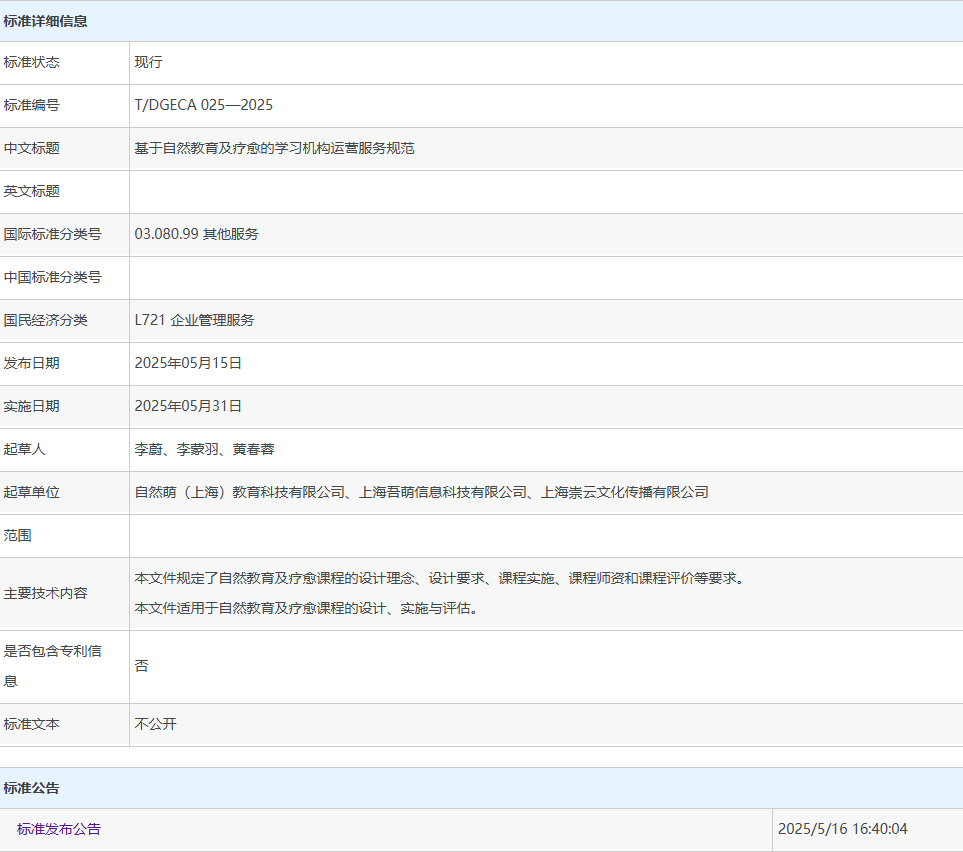Open the 标准发布公告 link
Viewport: 963px width, 852px height.
point(58,829)
